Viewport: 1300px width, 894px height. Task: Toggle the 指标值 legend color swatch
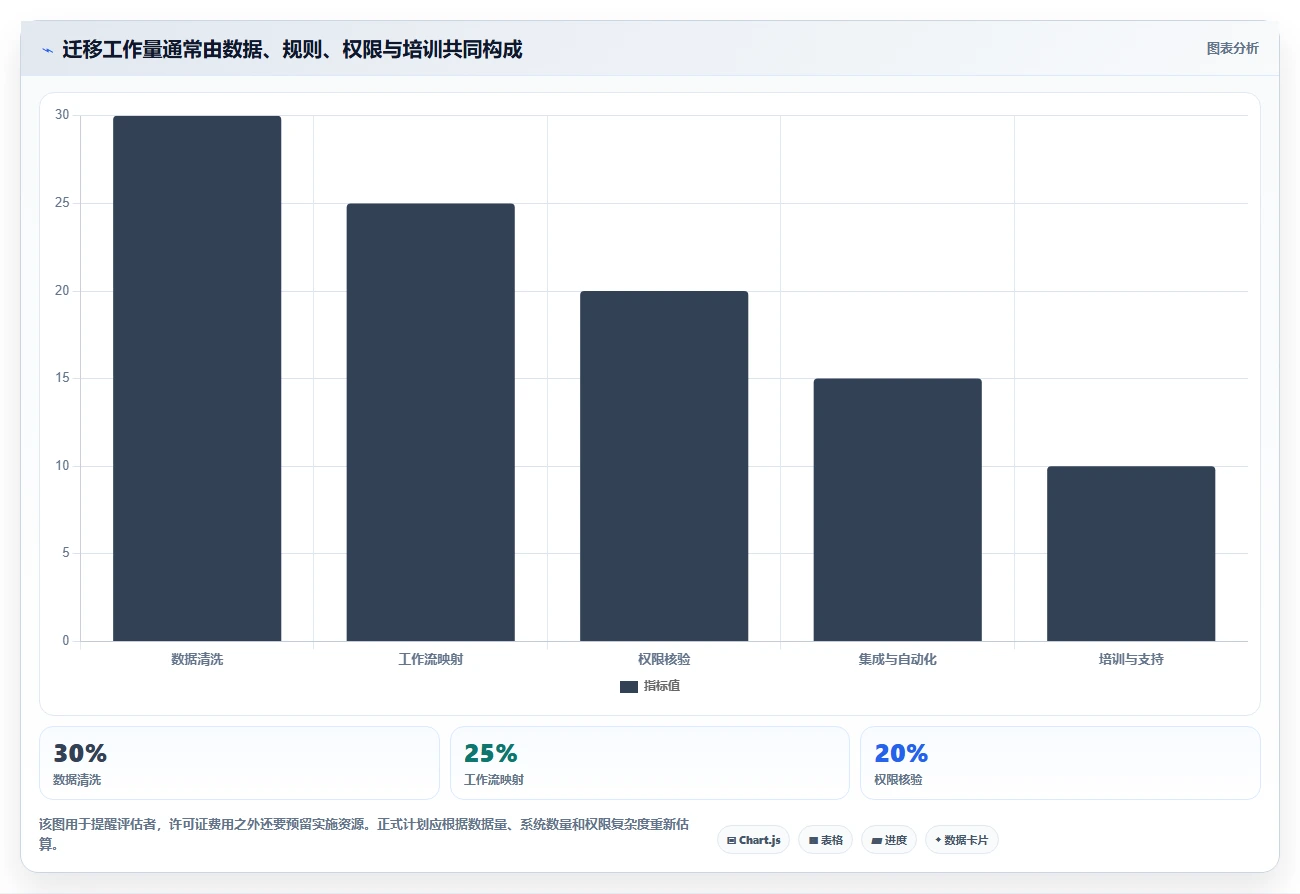[x=629, y=687]
